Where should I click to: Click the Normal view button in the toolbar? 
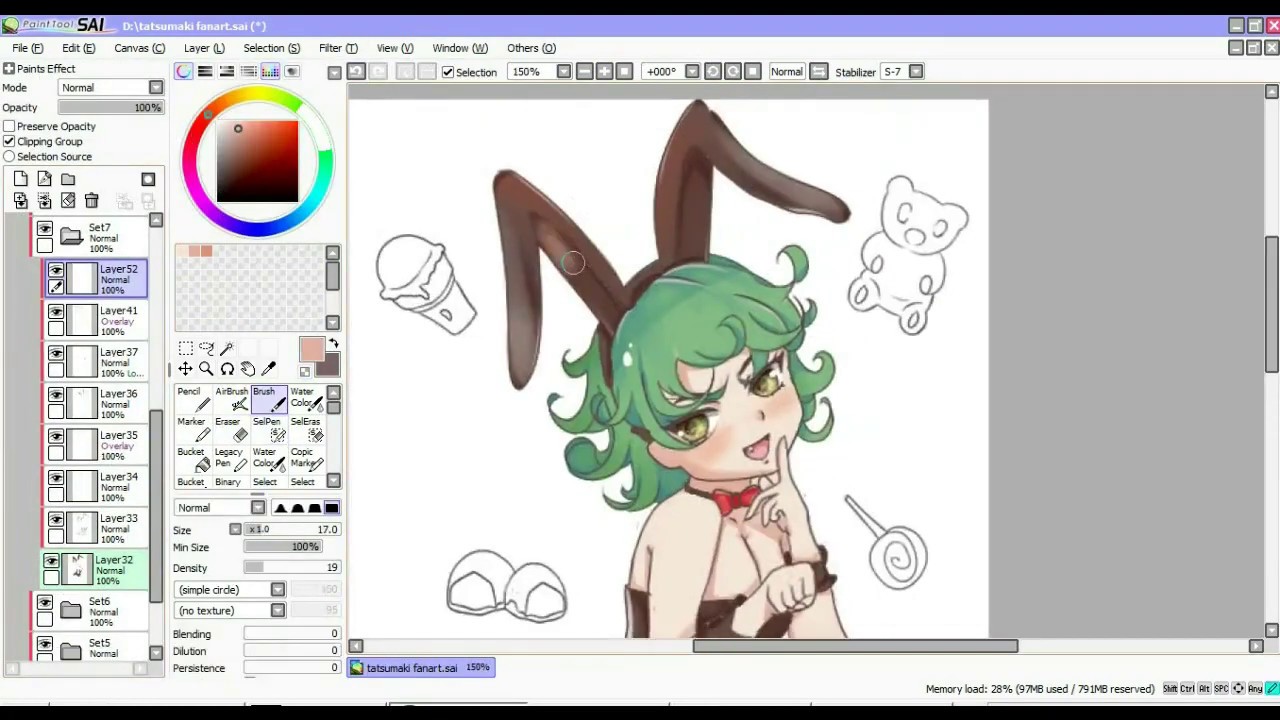point(786,71)
